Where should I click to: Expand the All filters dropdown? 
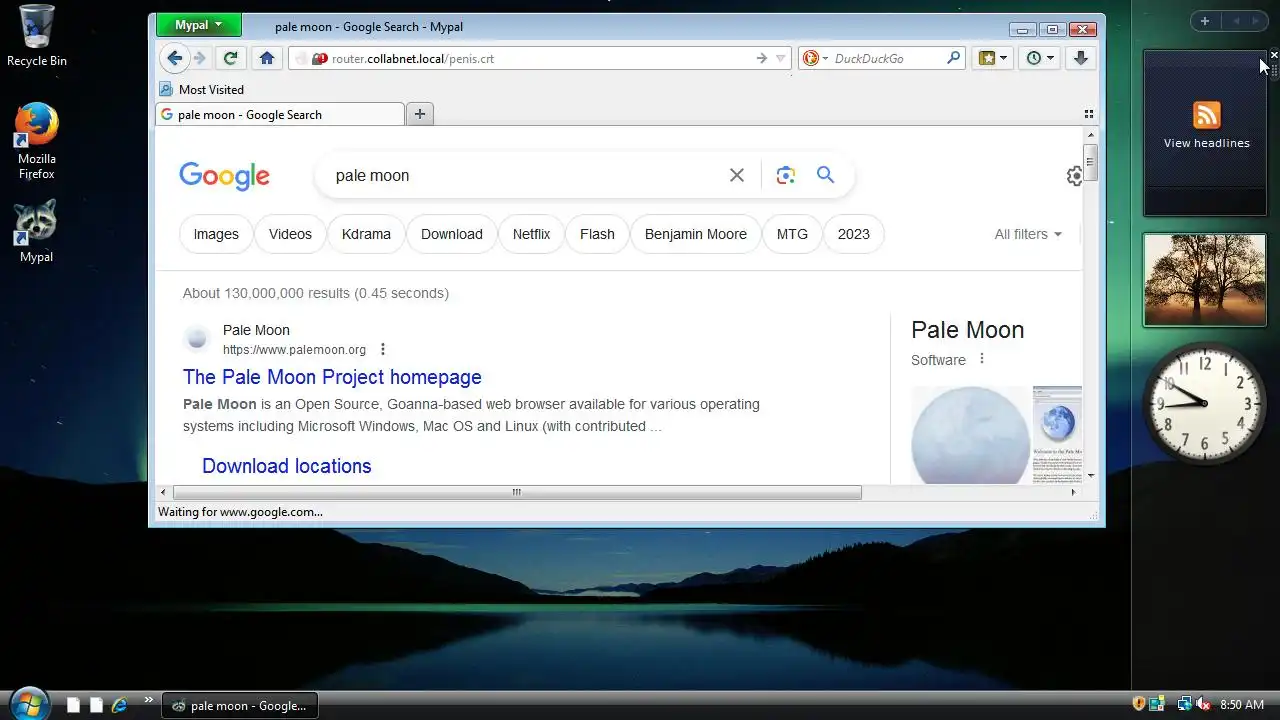(1028, 234)
